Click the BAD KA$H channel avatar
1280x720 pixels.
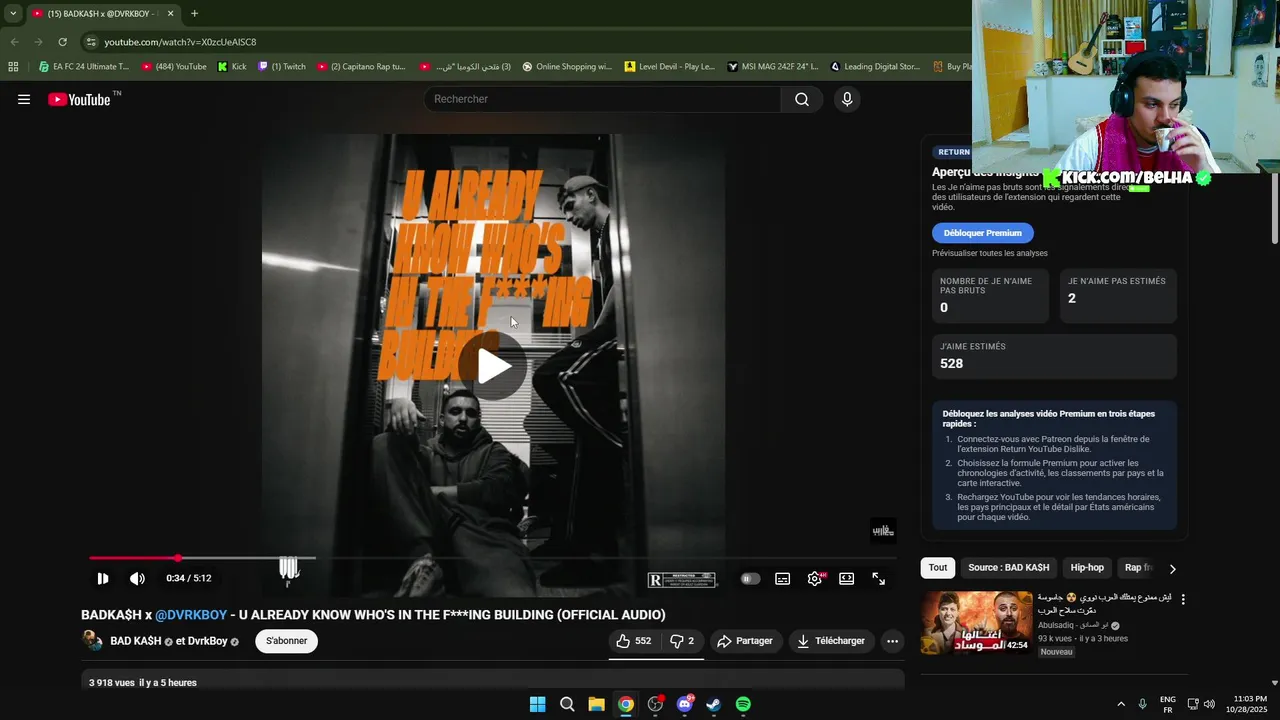pos(92,641)
